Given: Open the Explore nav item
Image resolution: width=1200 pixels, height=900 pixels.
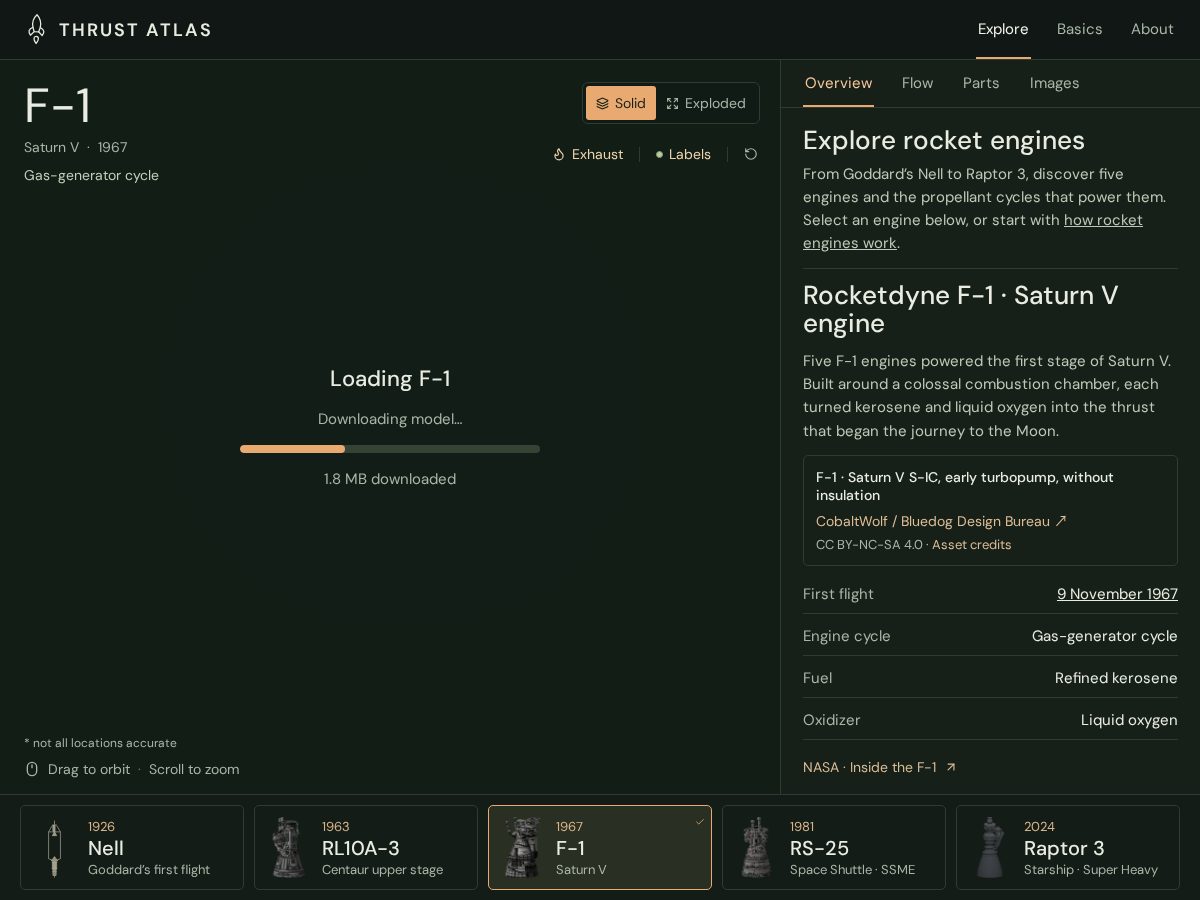Looking at the screenshot, I should click(1003, 29).
